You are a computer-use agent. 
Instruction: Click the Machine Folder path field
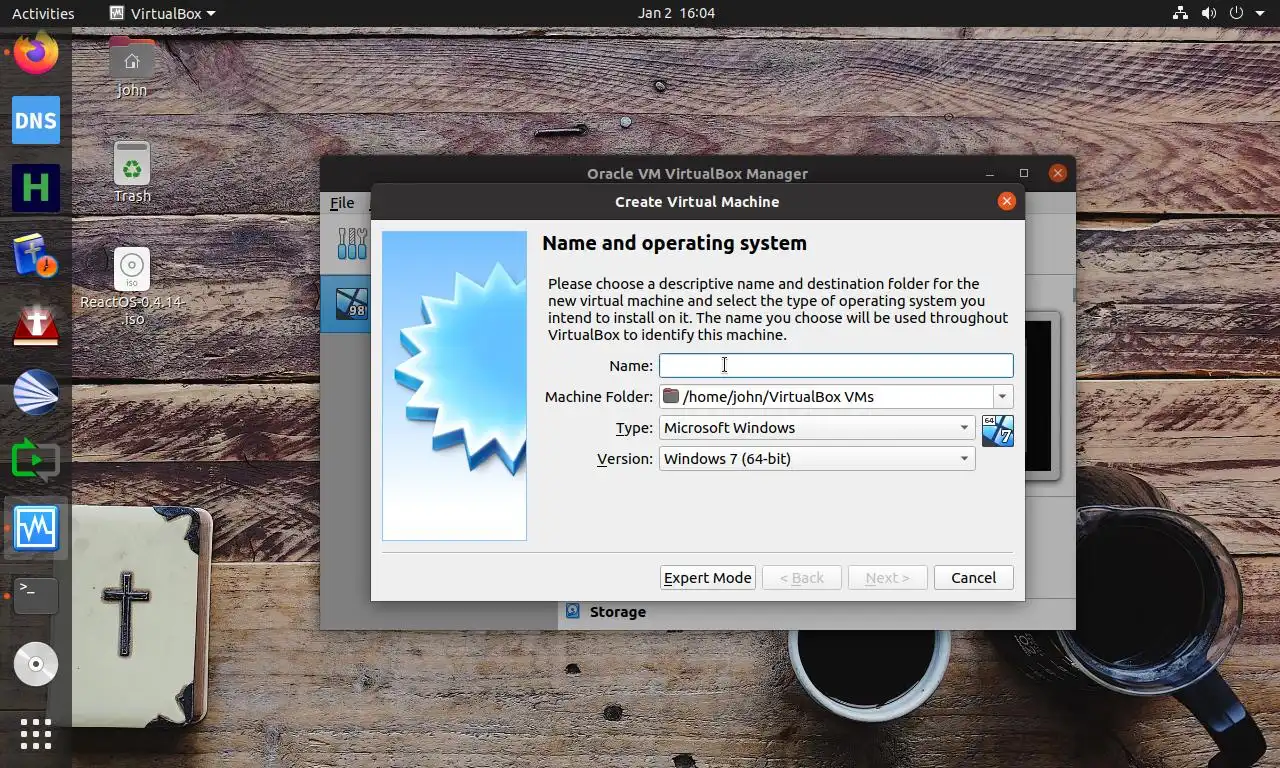click(x=826, y=397)
